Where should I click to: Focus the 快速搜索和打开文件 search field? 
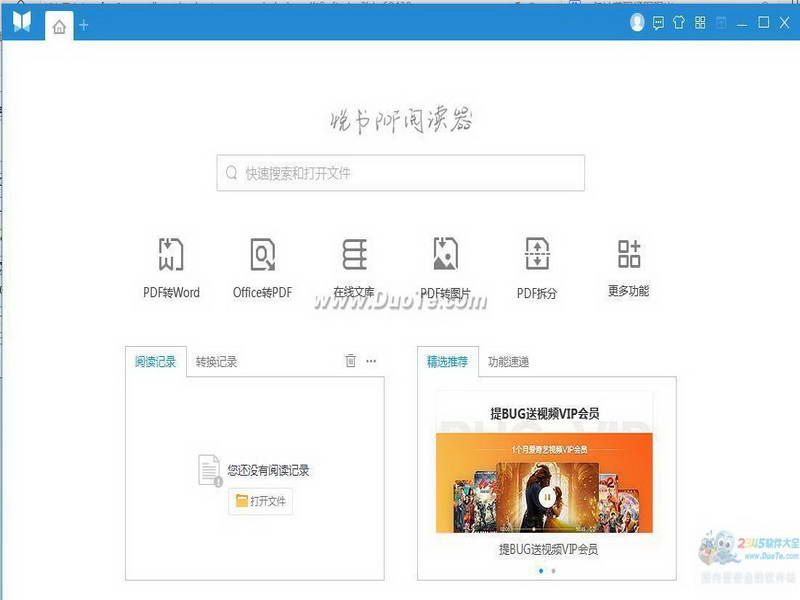coord(401,173)
